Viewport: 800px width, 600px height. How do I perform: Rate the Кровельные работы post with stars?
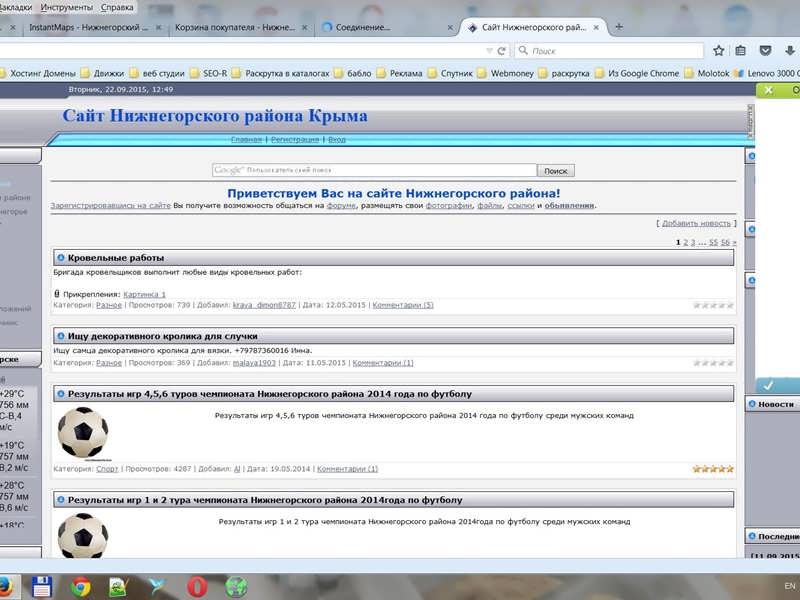714,305
